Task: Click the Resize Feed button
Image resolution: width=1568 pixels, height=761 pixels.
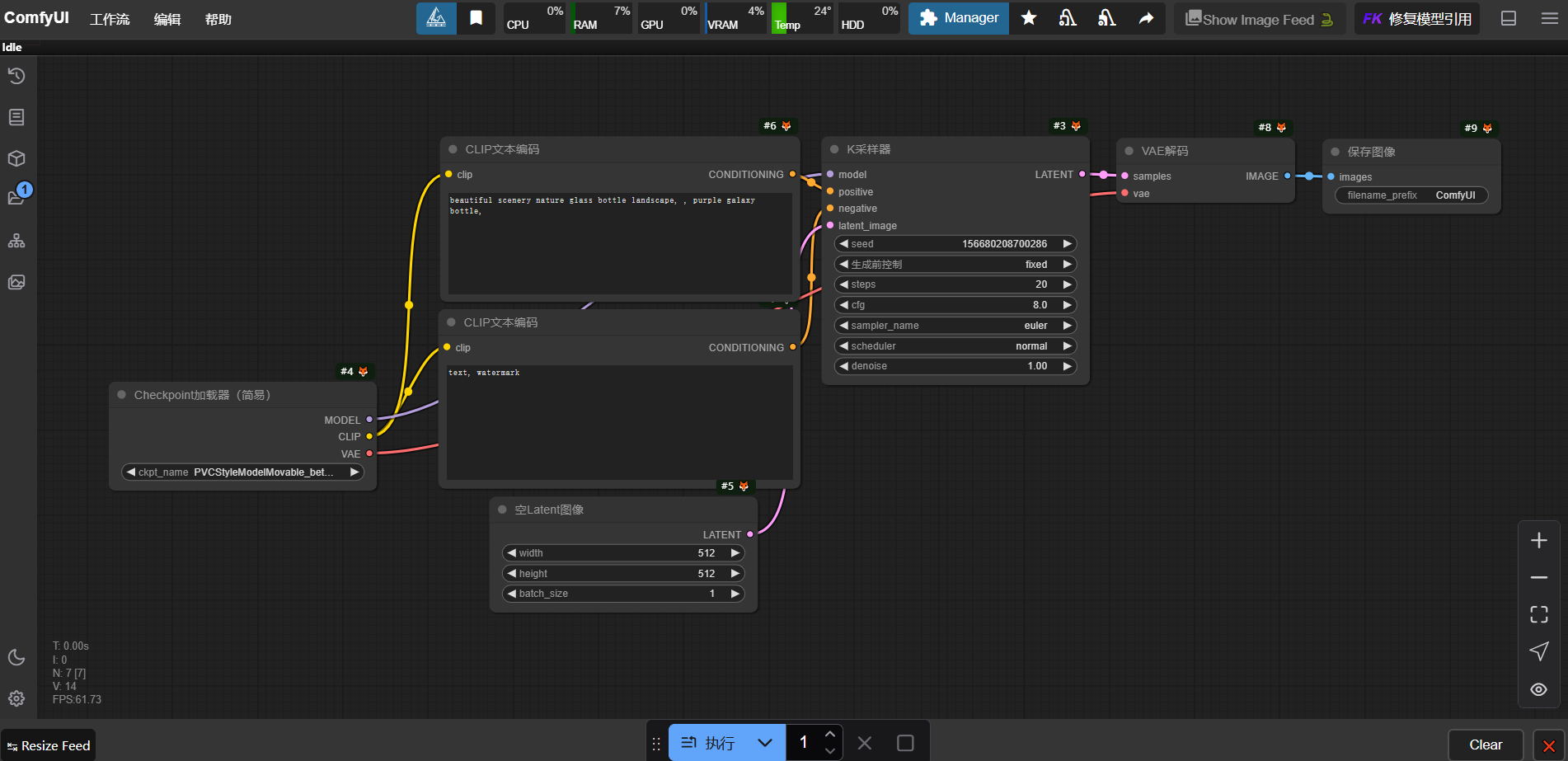Action: (x=48, y=745)
